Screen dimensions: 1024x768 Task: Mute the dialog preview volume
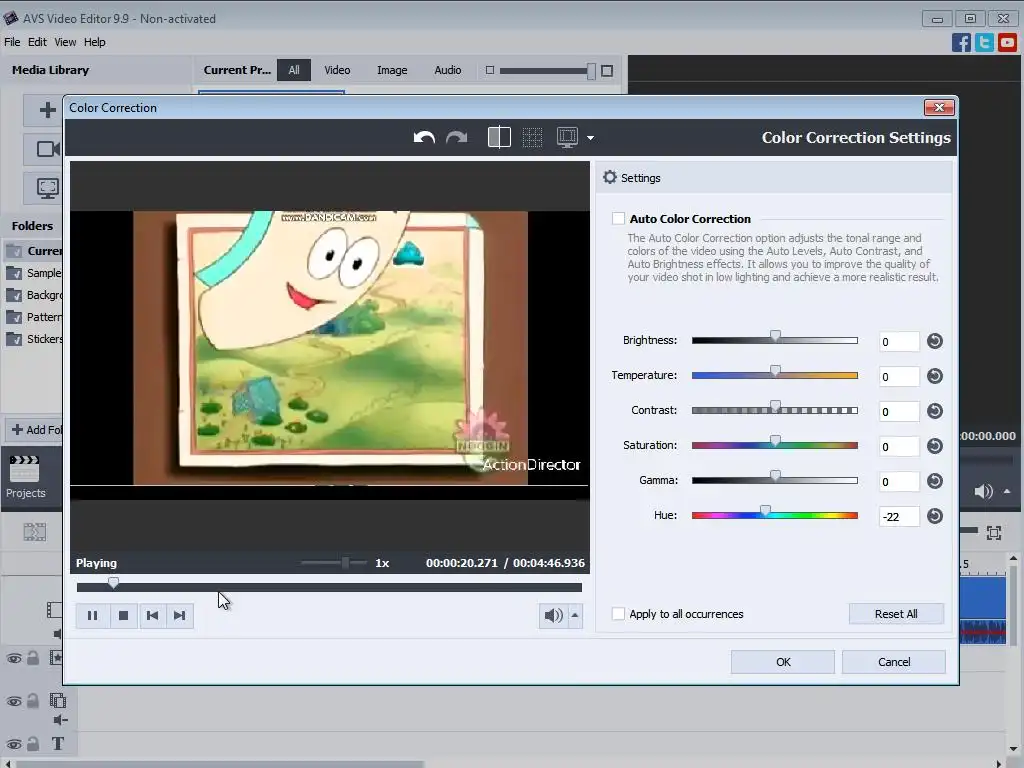(x=553, y=615)
